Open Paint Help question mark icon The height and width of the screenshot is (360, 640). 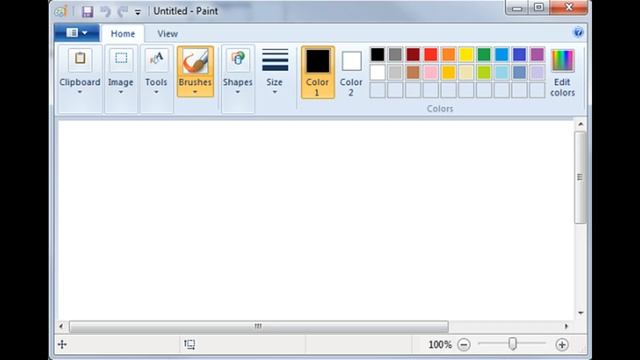[578, 32]
